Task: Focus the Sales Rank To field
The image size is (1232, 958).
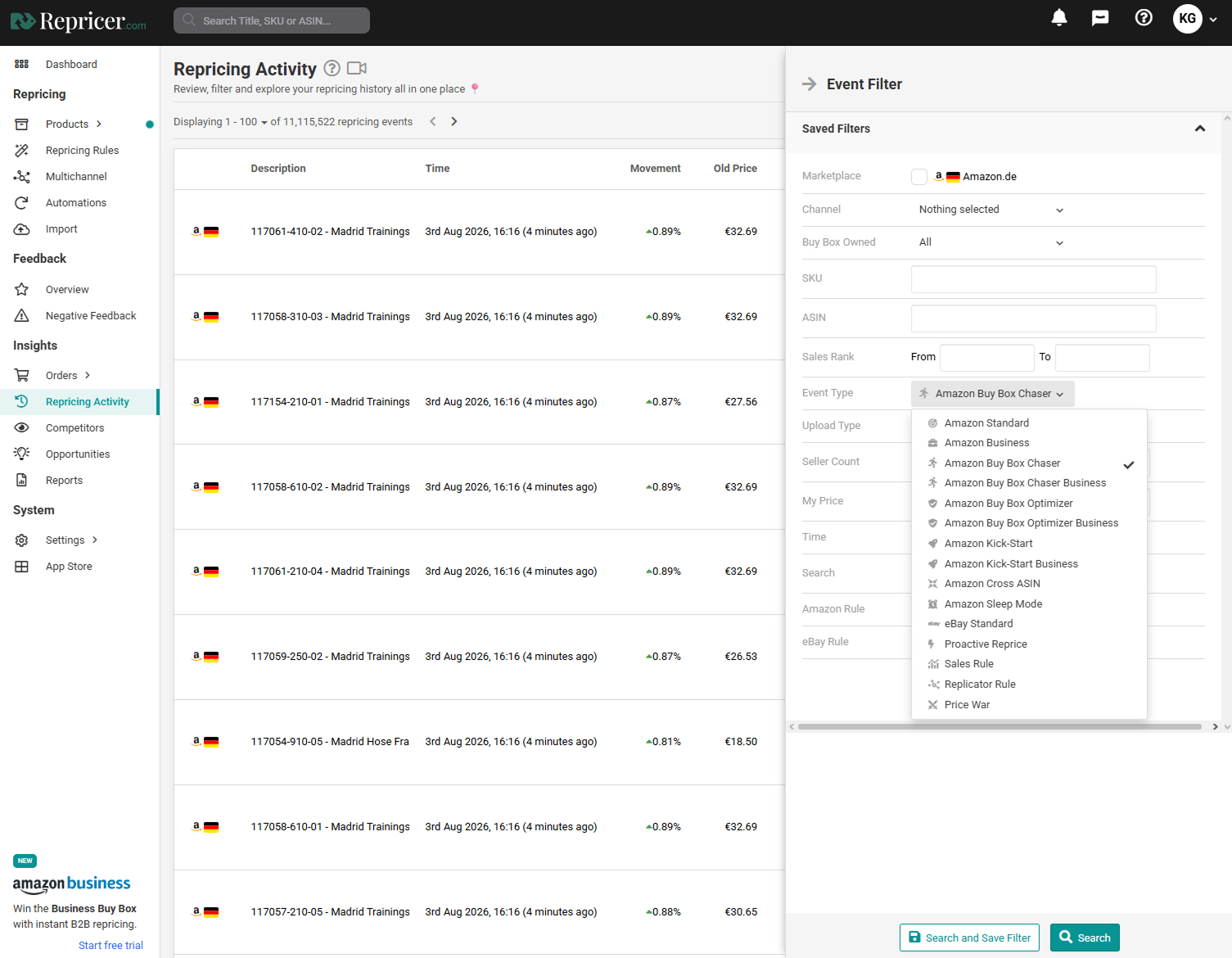Action: coord(1103,358)
